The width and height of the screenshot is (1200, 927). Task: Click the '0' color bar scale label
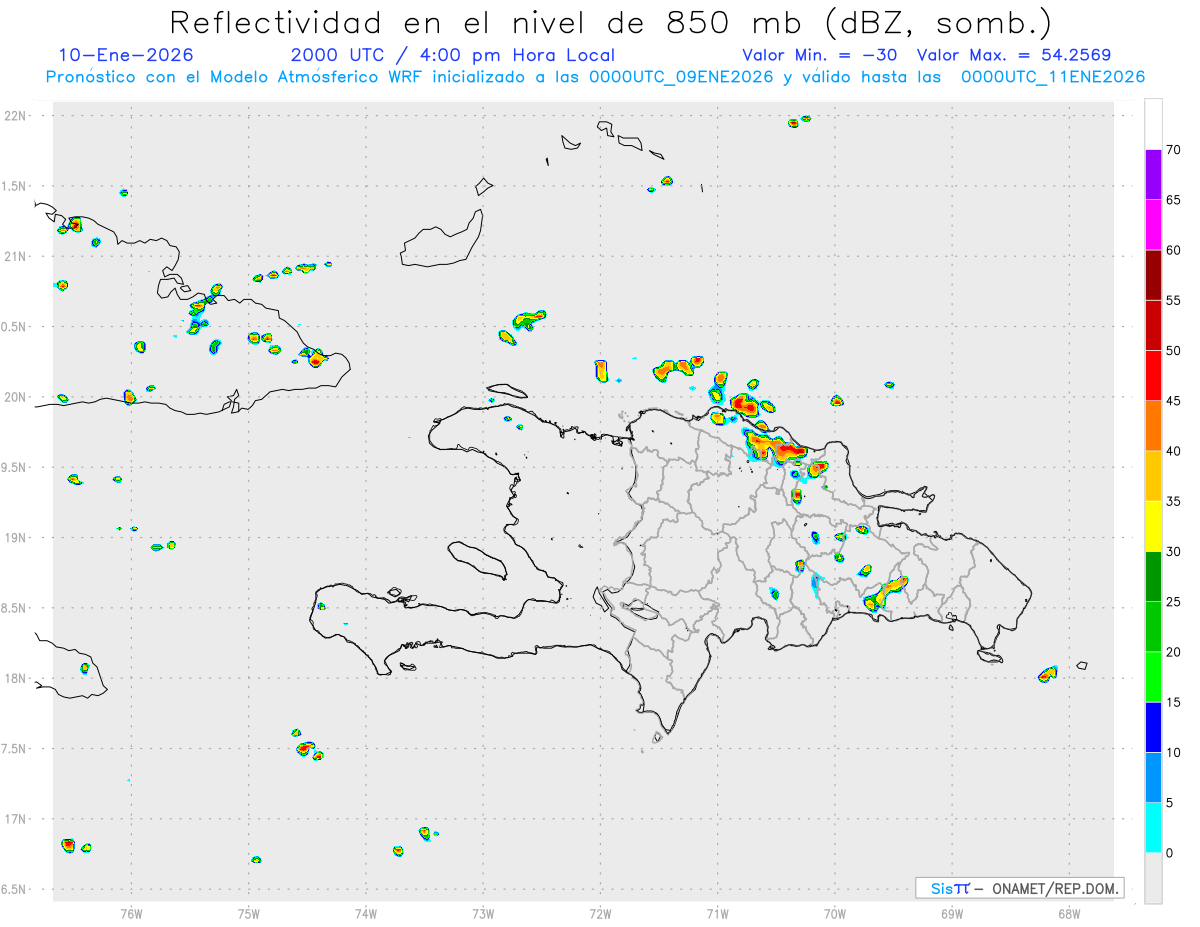pyautogui.click(x=1169, y=853)
